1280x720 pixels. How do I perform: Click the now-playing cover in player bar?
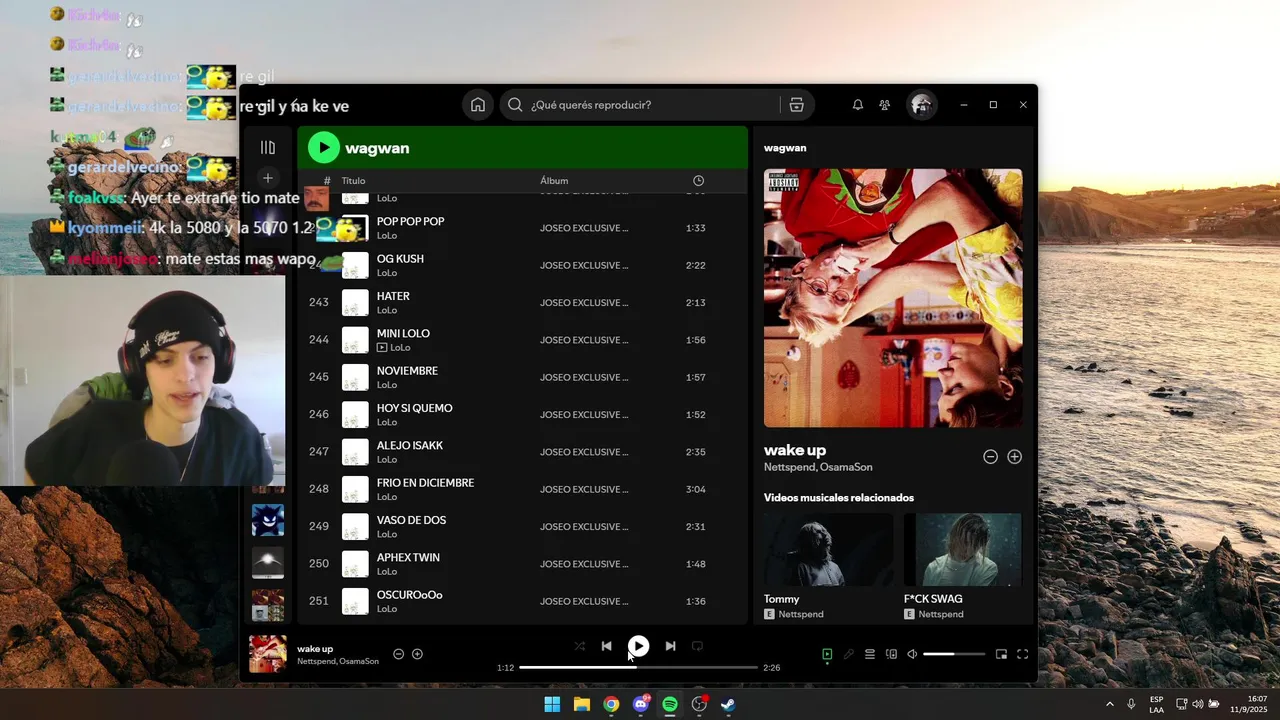click(x=267, y=654)
